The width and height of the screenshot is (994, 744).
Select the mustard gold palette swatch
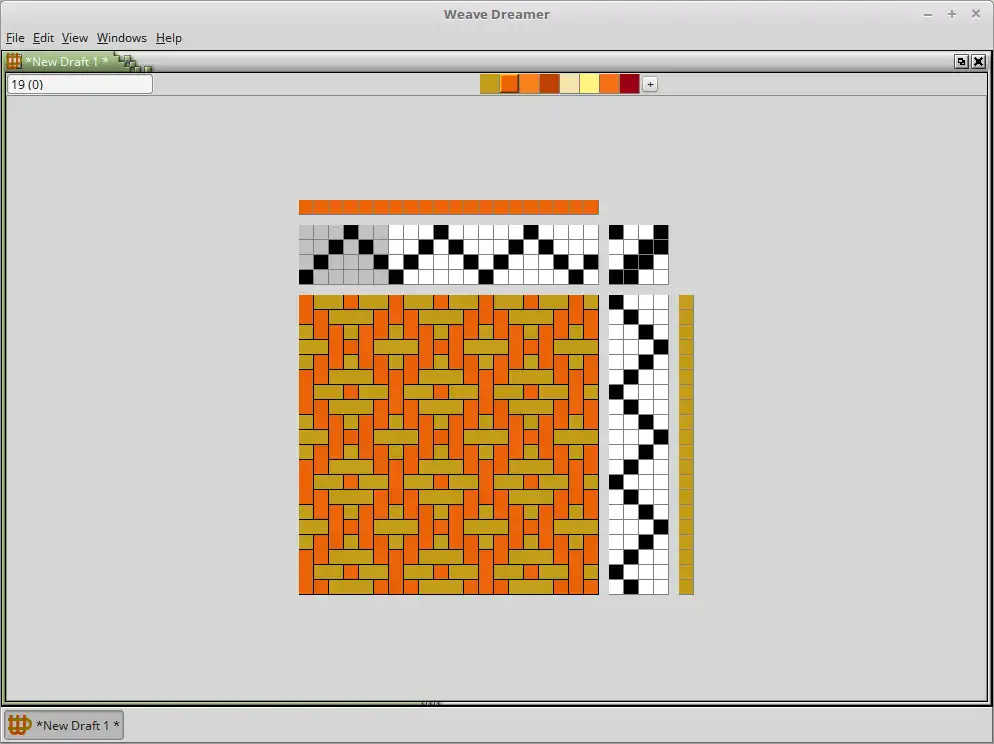tap(489, 84)
